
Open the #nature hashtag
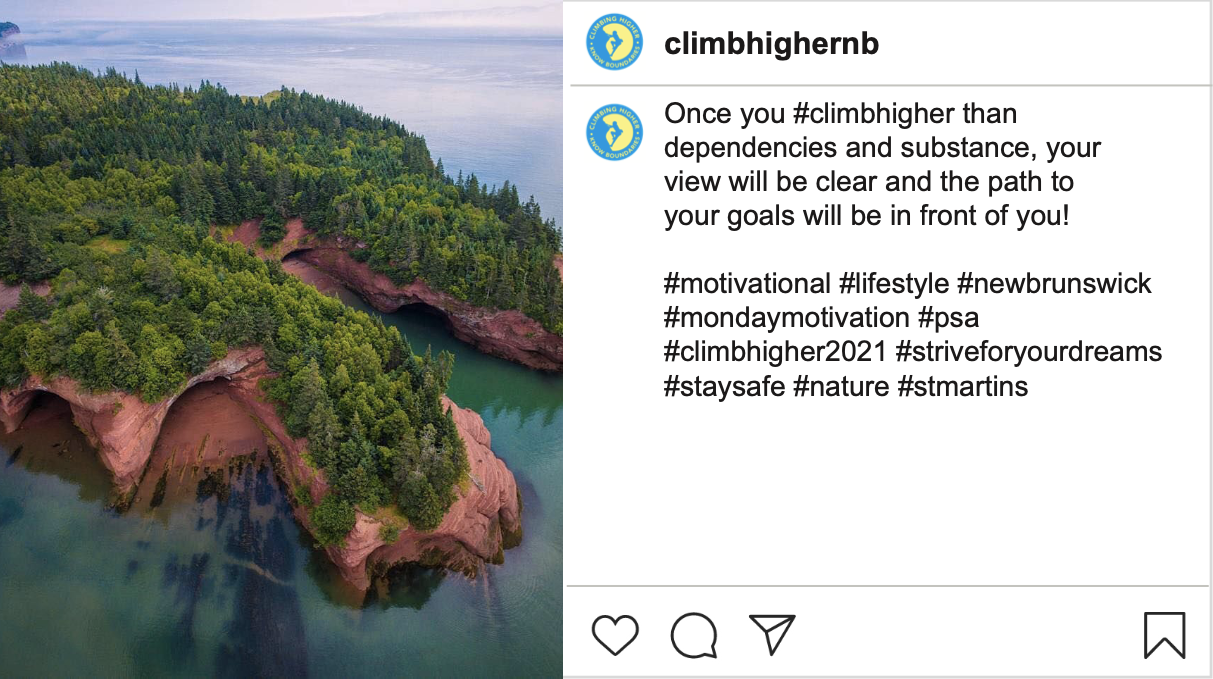[x=841, y=386]
